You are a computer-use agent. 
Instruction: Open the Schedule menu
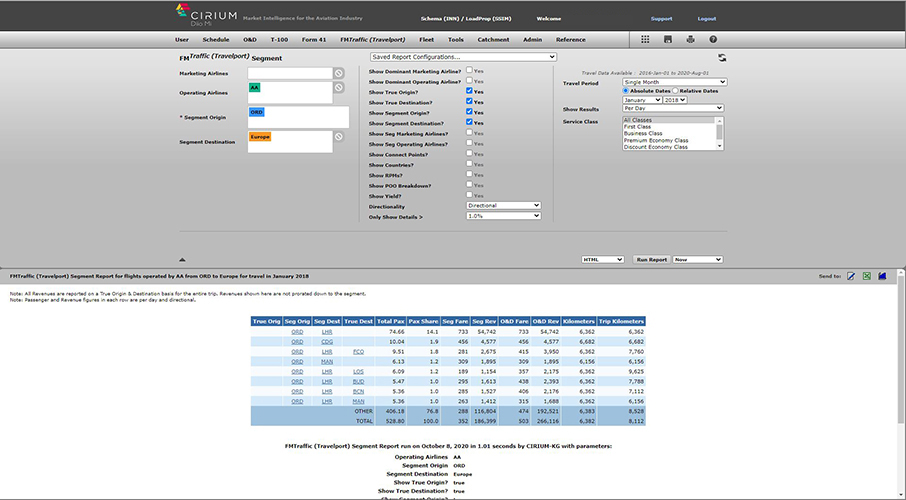(216, 40)
